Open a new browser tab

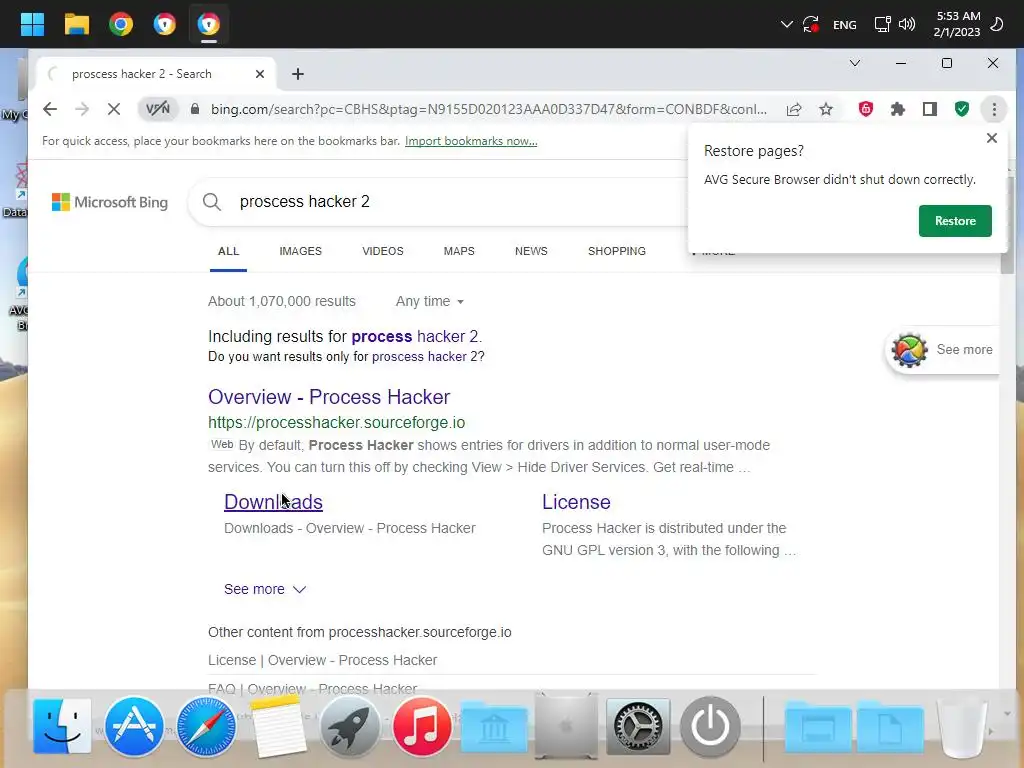coord(298,74)
